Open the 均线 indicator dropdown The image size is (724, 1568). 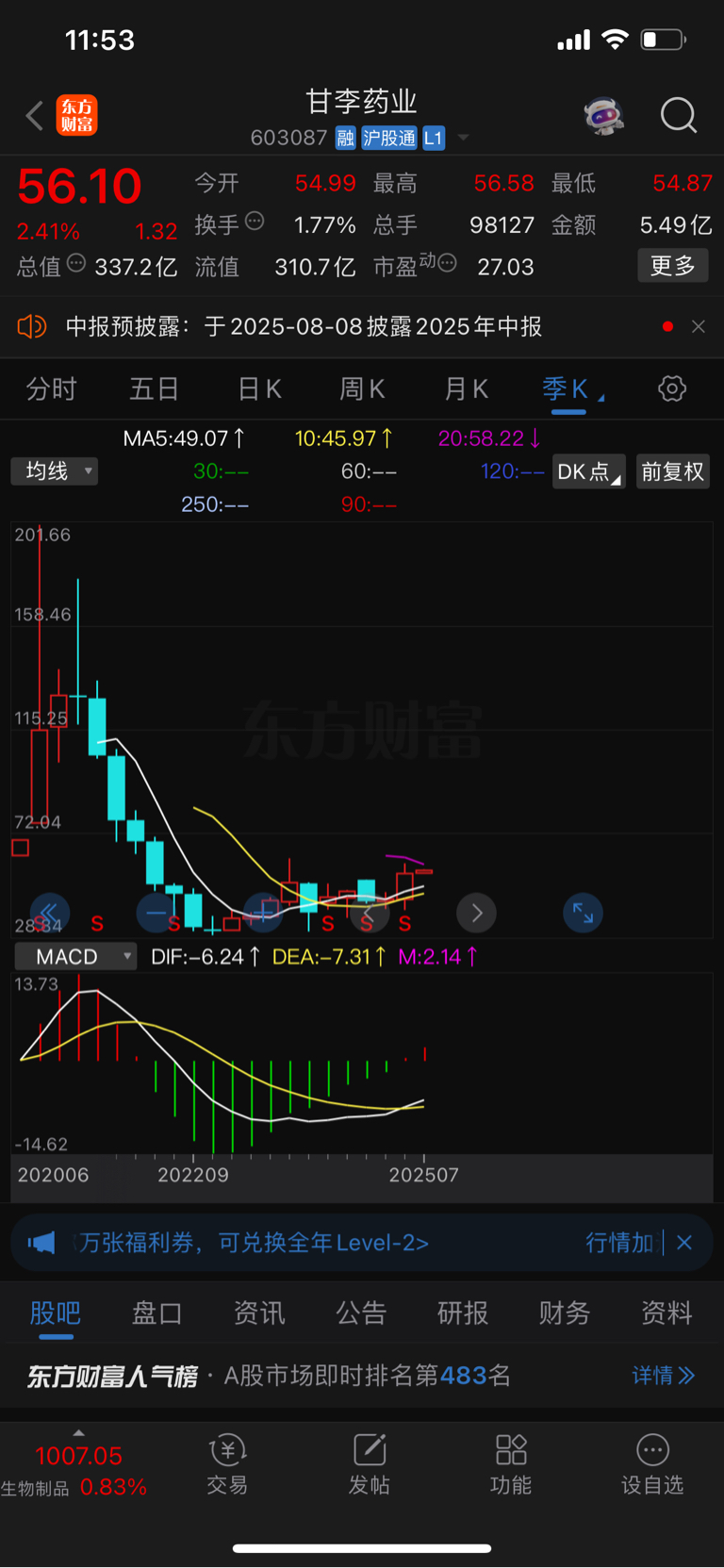click(55, 470)
